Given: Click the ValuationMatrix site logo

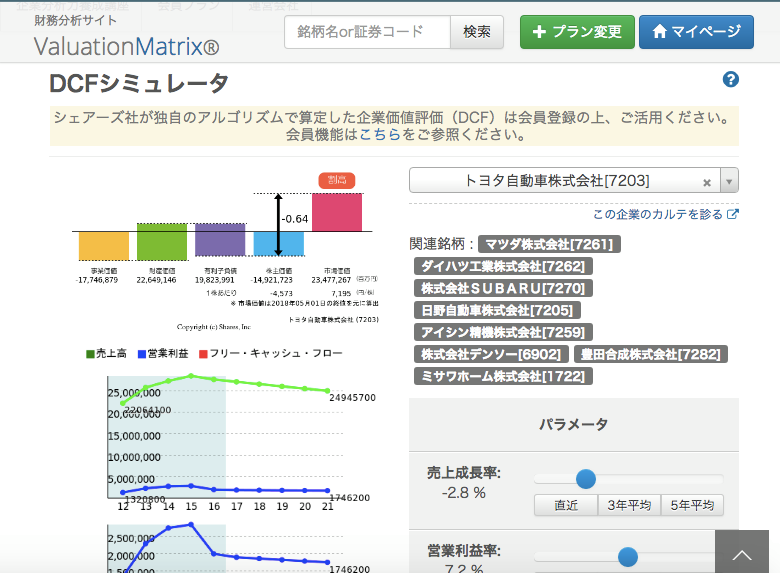Looking at the screenshot, I should [x=126, y=46].
